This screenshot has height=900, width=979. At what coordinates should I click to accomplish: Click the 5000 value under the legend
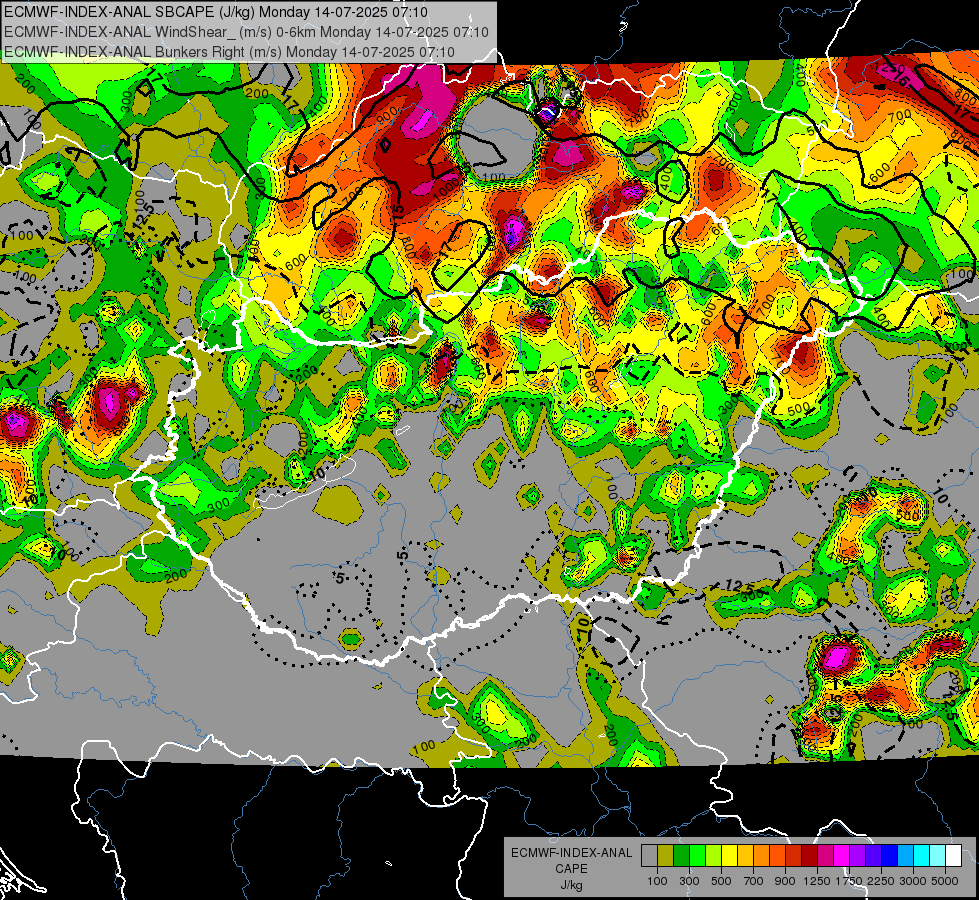coord(945,881)
